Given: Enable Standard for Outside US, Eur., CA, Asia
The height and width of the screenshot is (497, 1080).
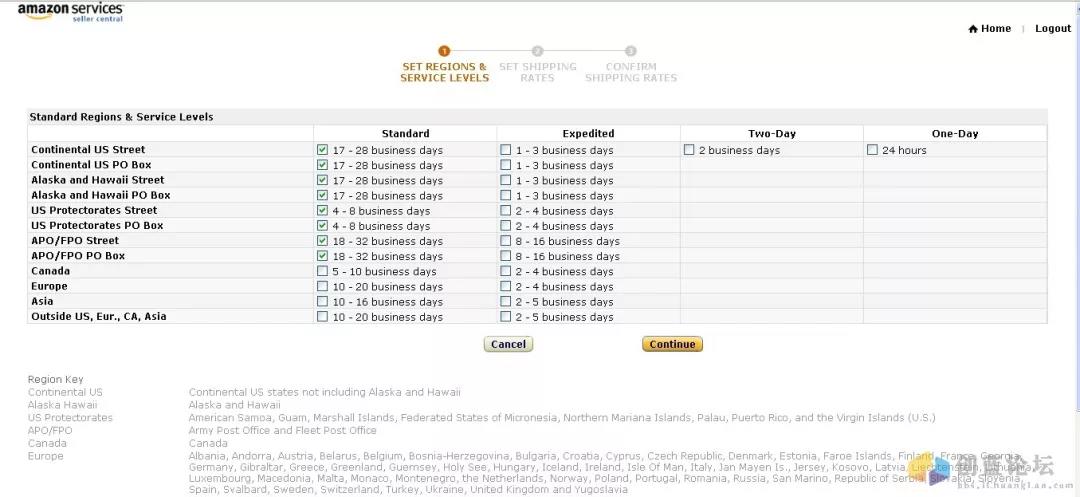Looking at the screenshot, I should click(322, 317).
